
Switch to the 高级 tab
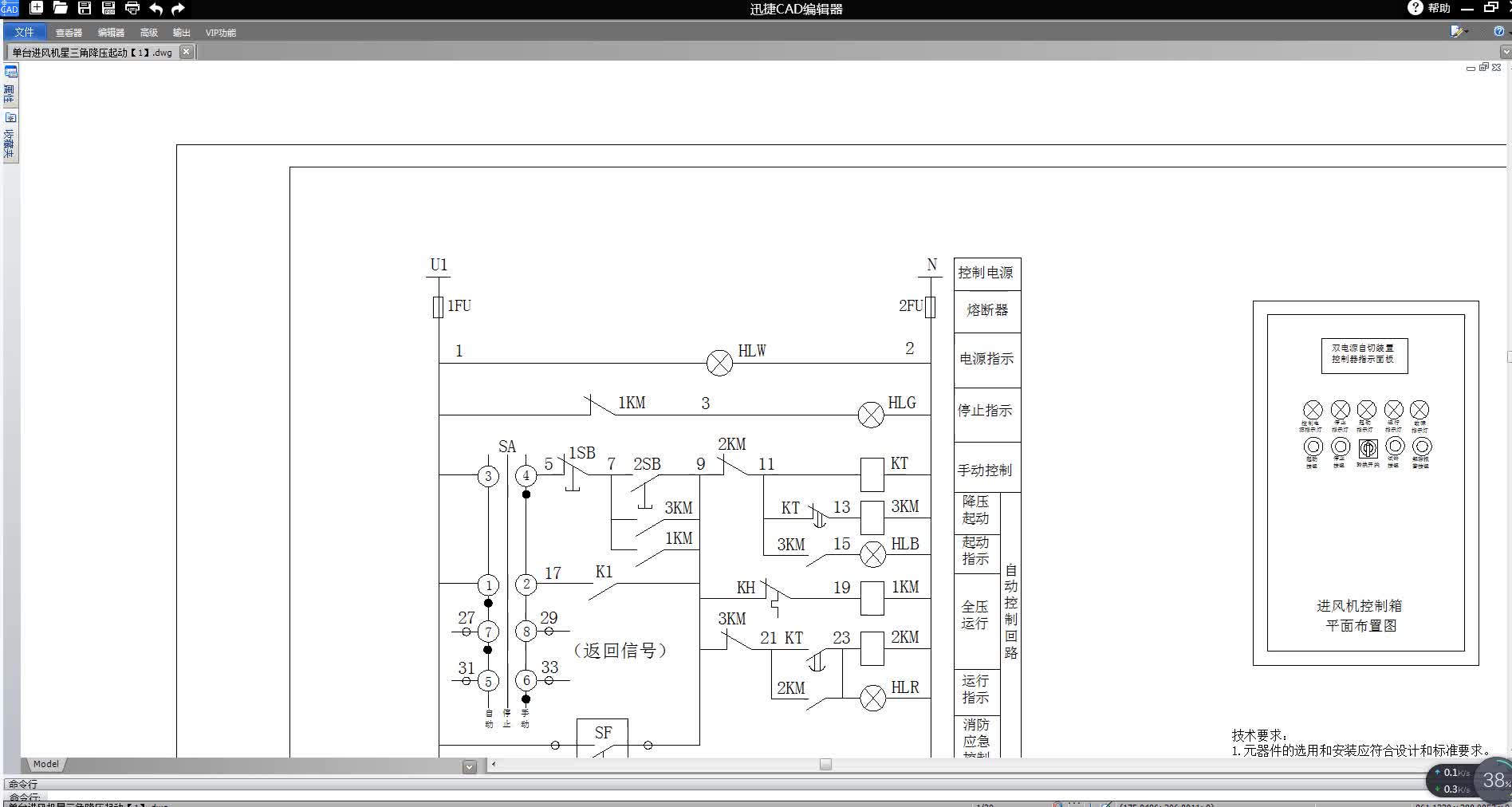(x=149, y=33)
